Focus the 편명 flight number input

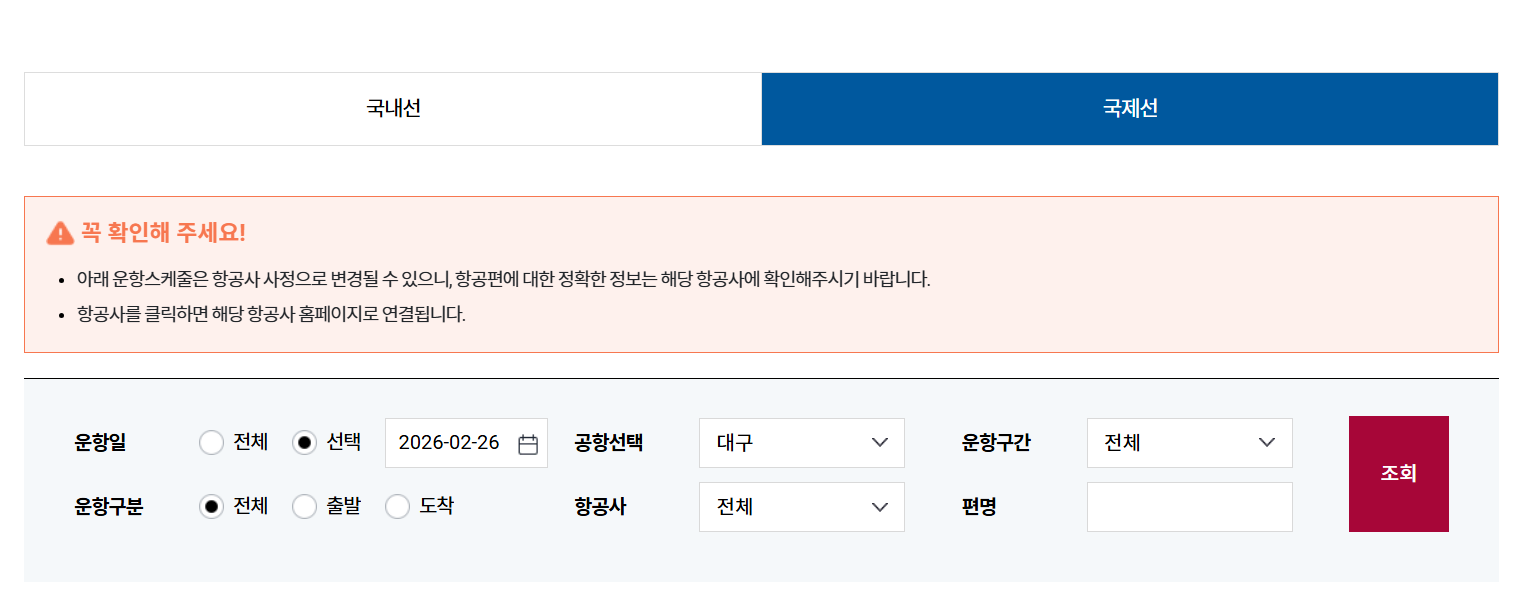tap(1190, 507)
